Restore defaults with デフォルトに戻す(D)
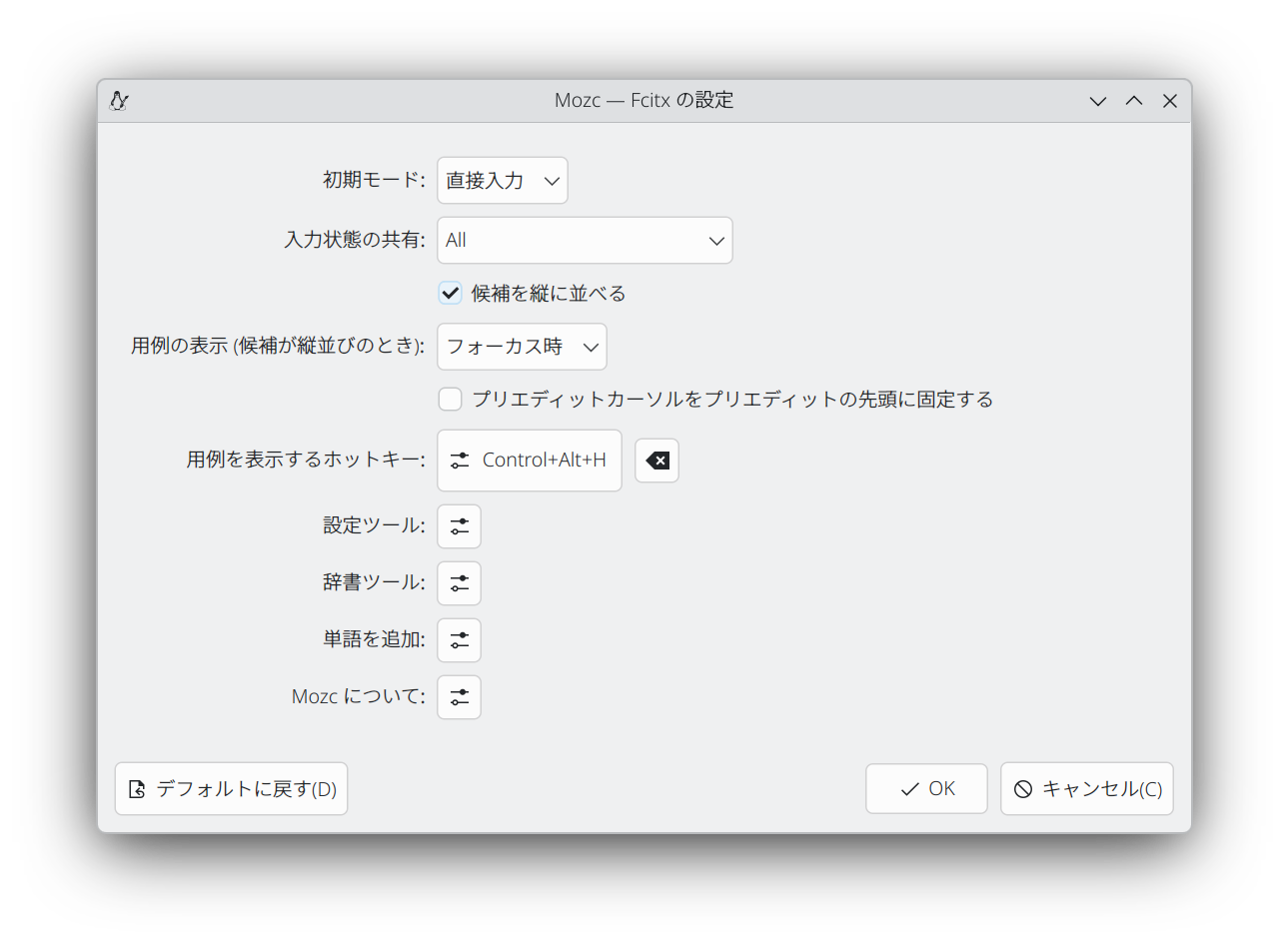The width and height of the screenshot is (1288, 947). pyautogui.click(x=231, y=789)
